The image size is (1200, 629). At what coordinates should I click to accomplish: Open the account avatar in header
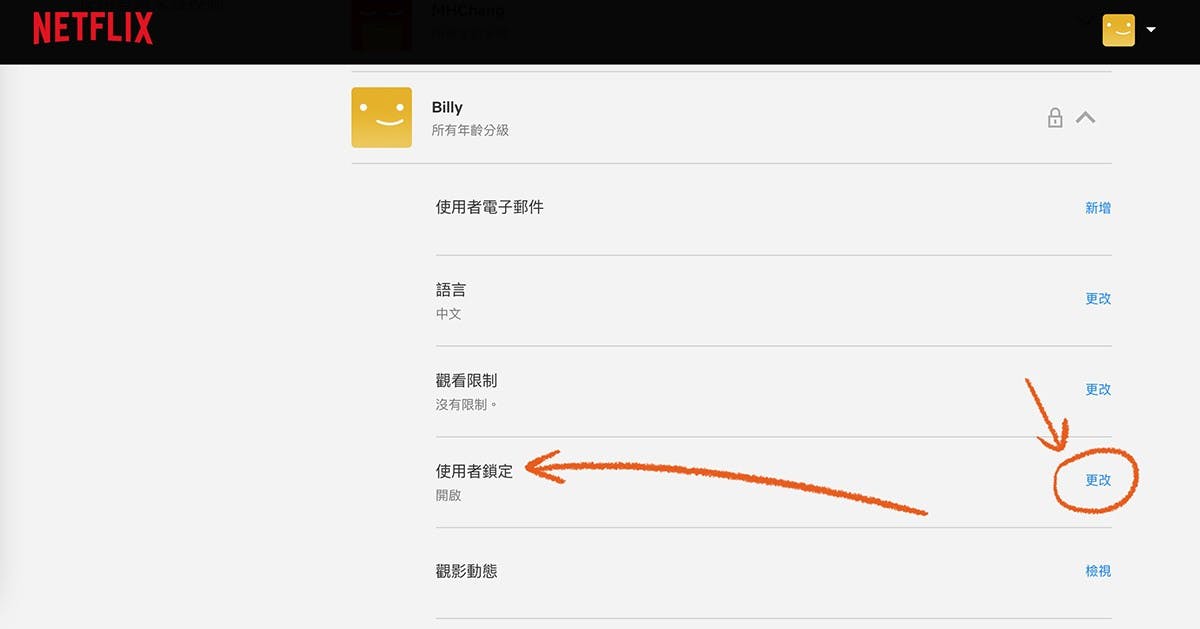point(1118,30)
